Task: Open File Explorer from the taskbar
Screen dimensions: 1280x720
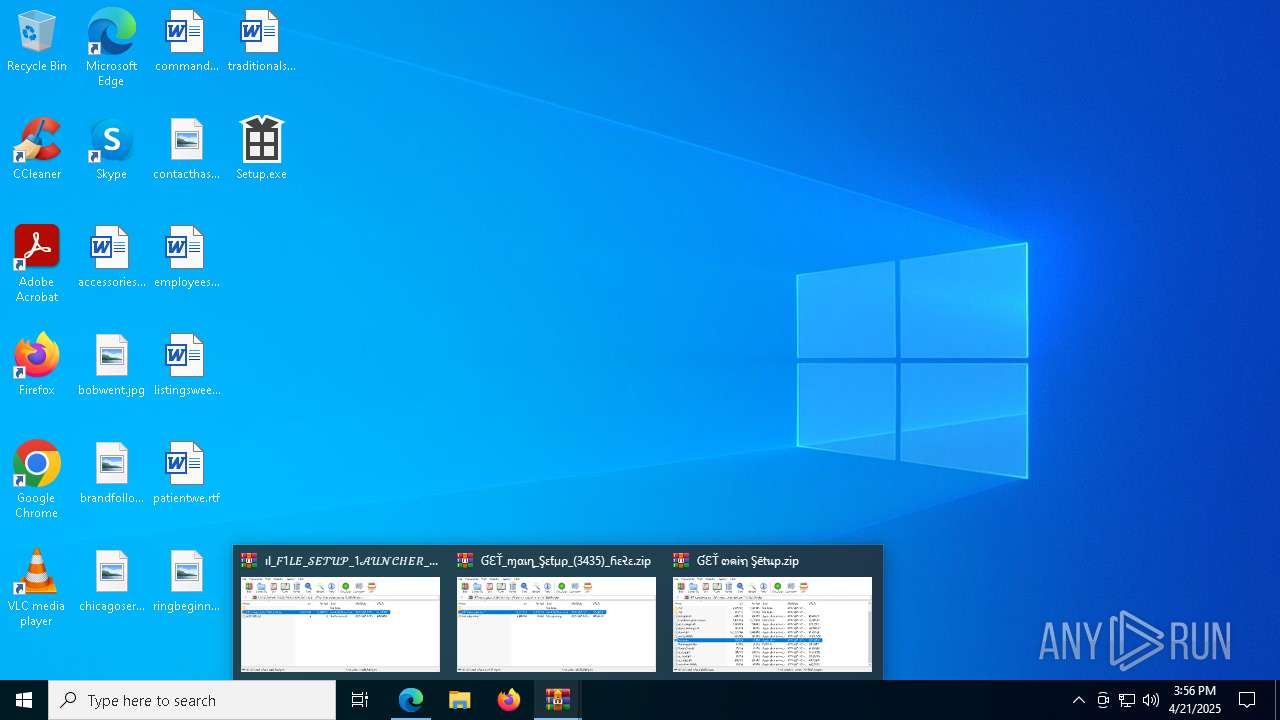Action: coord(460,700)
